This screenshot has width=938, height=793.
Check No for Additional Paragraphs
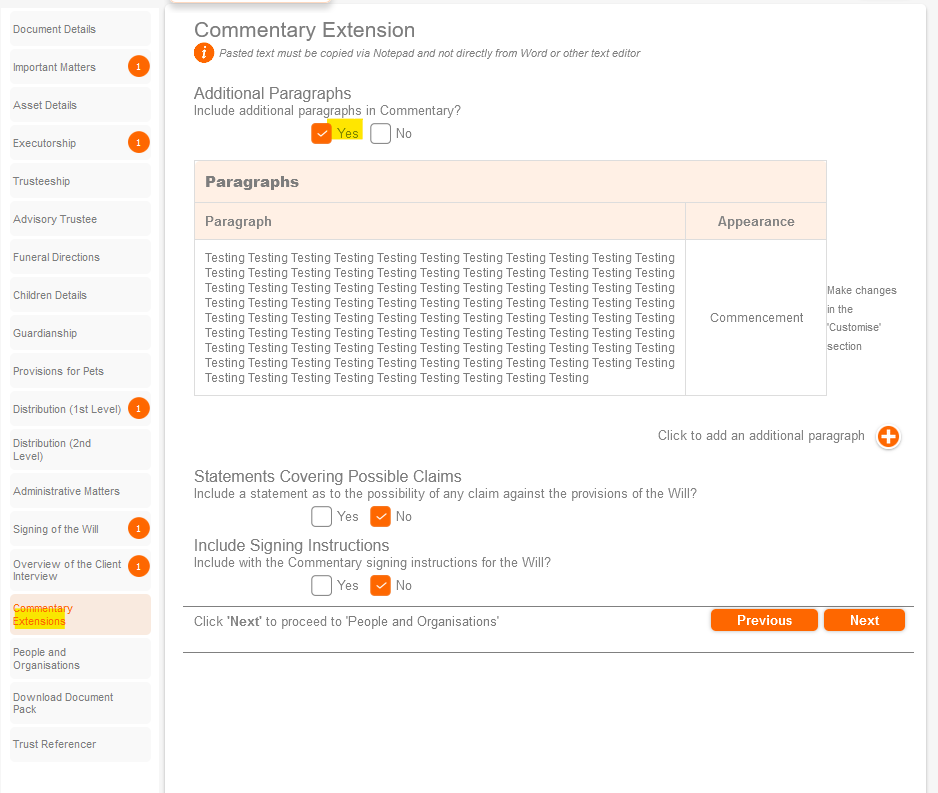tap(380, 134)
